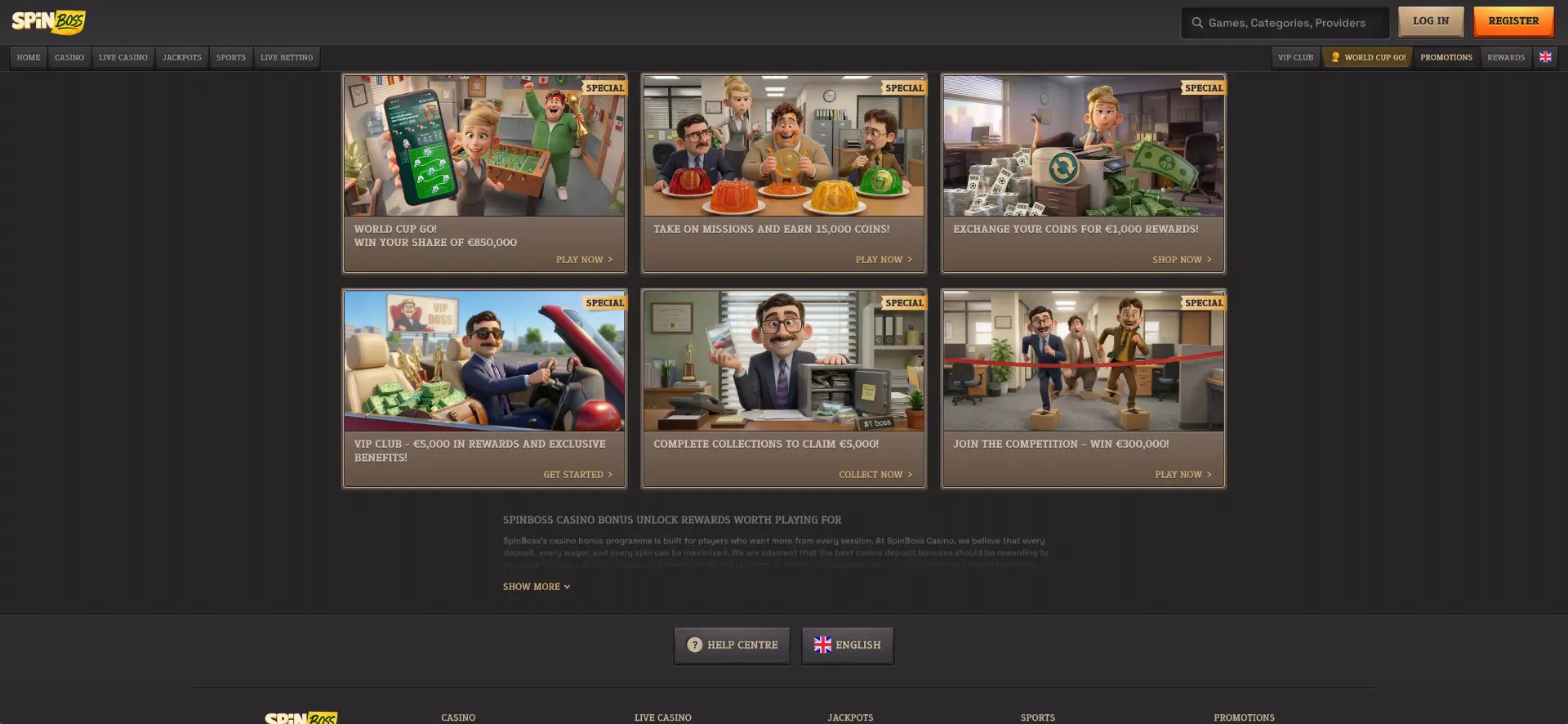This screenshot has width=1568, height=724.
Task: Click SPECIAL badge on VIP Club card
Action: click(x=604, y=302)
